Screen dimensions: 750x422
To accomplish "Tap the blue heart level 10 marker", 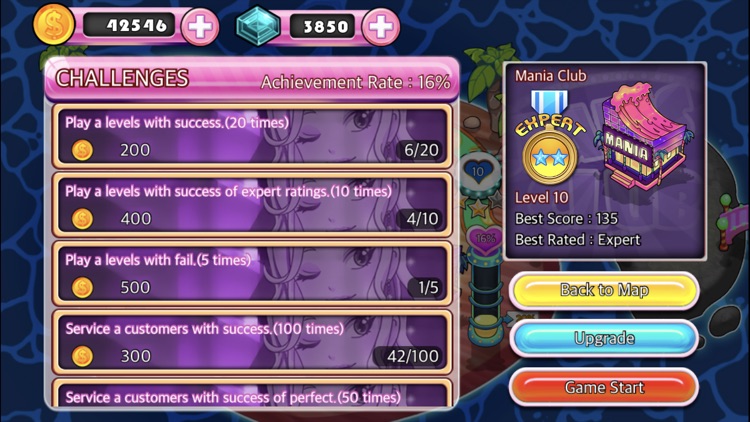I will click(x=477, y=171).
